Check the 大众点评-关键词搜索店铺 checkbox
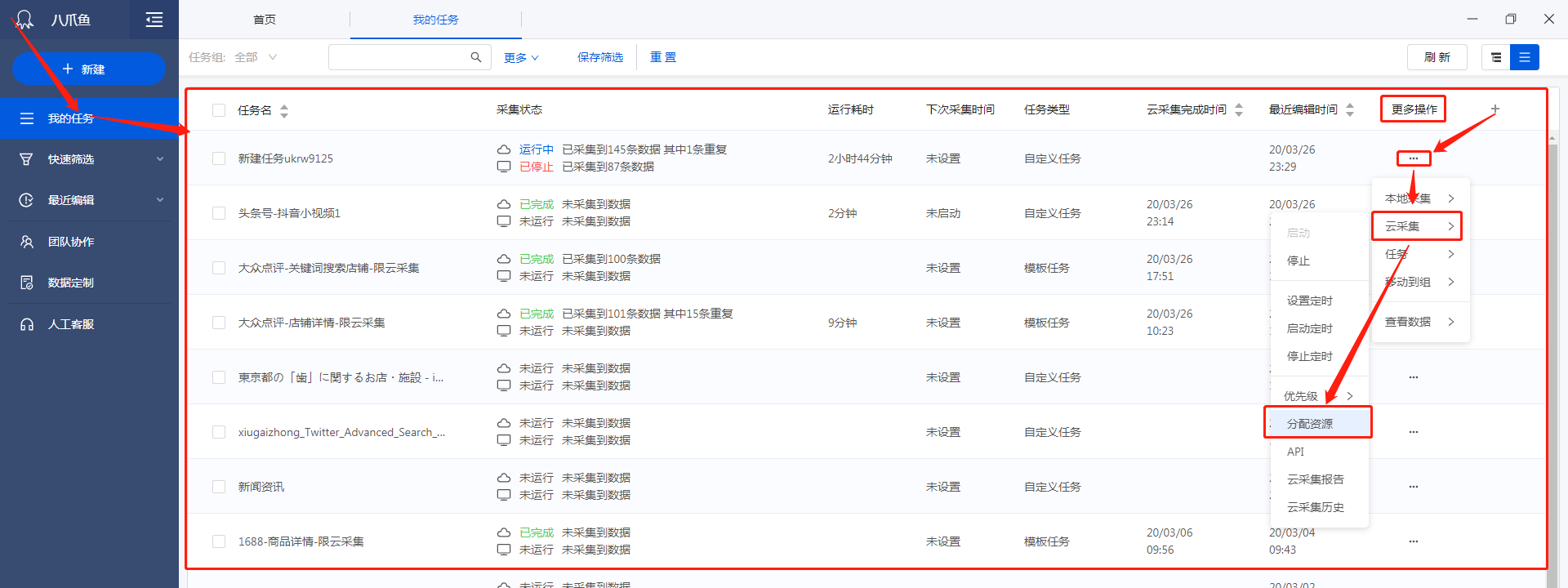The width and height of the screenshot is (1568, 588). 219,268
